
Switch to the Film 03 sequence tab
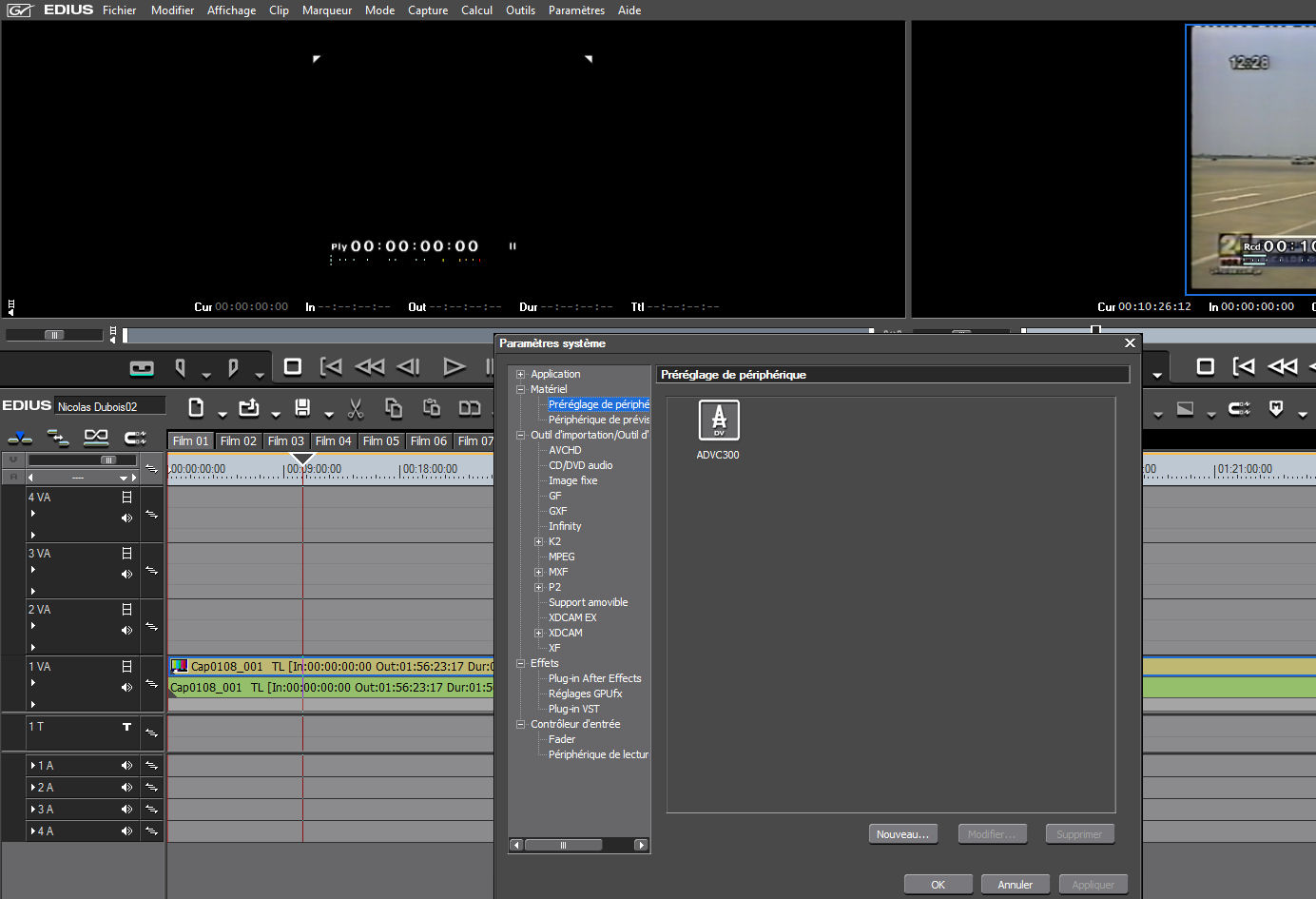285,441
